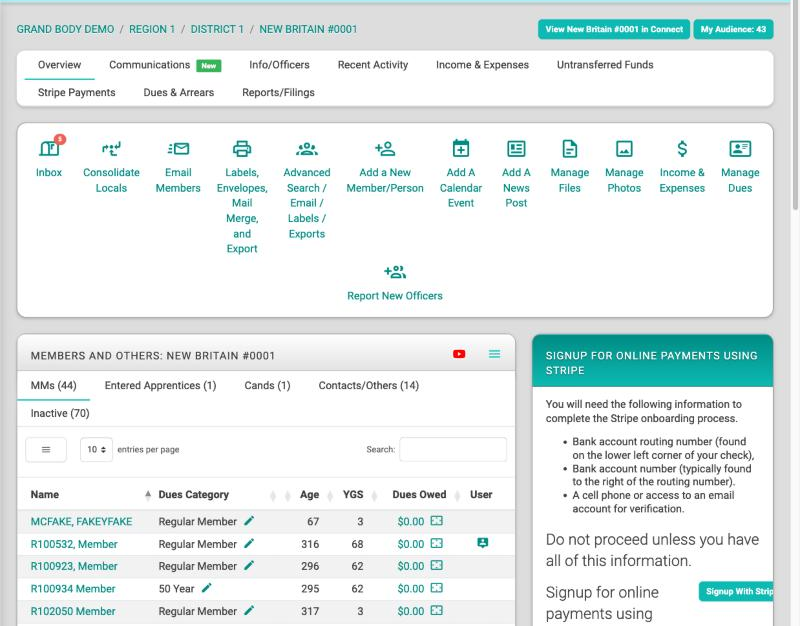Screen dimensions: 800x626
Task: Open YouTube video icon in Members panel
Action: pos(459,354)
